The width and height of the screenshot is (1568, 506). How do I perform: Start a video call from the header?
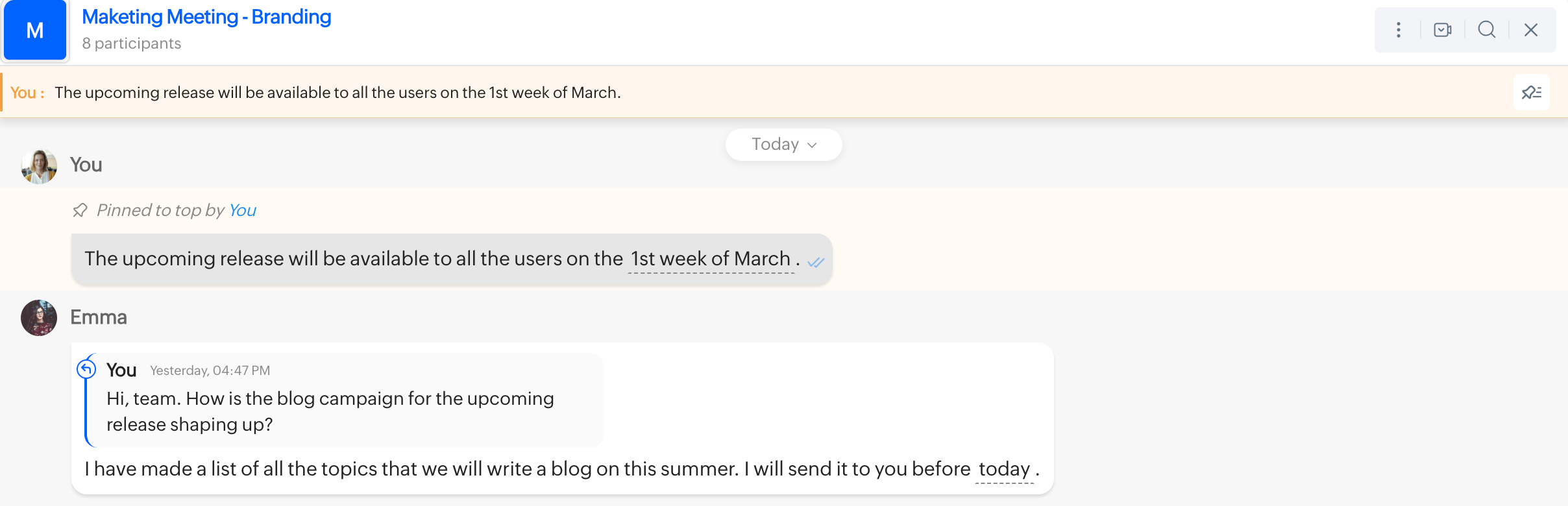[1442, 30]
